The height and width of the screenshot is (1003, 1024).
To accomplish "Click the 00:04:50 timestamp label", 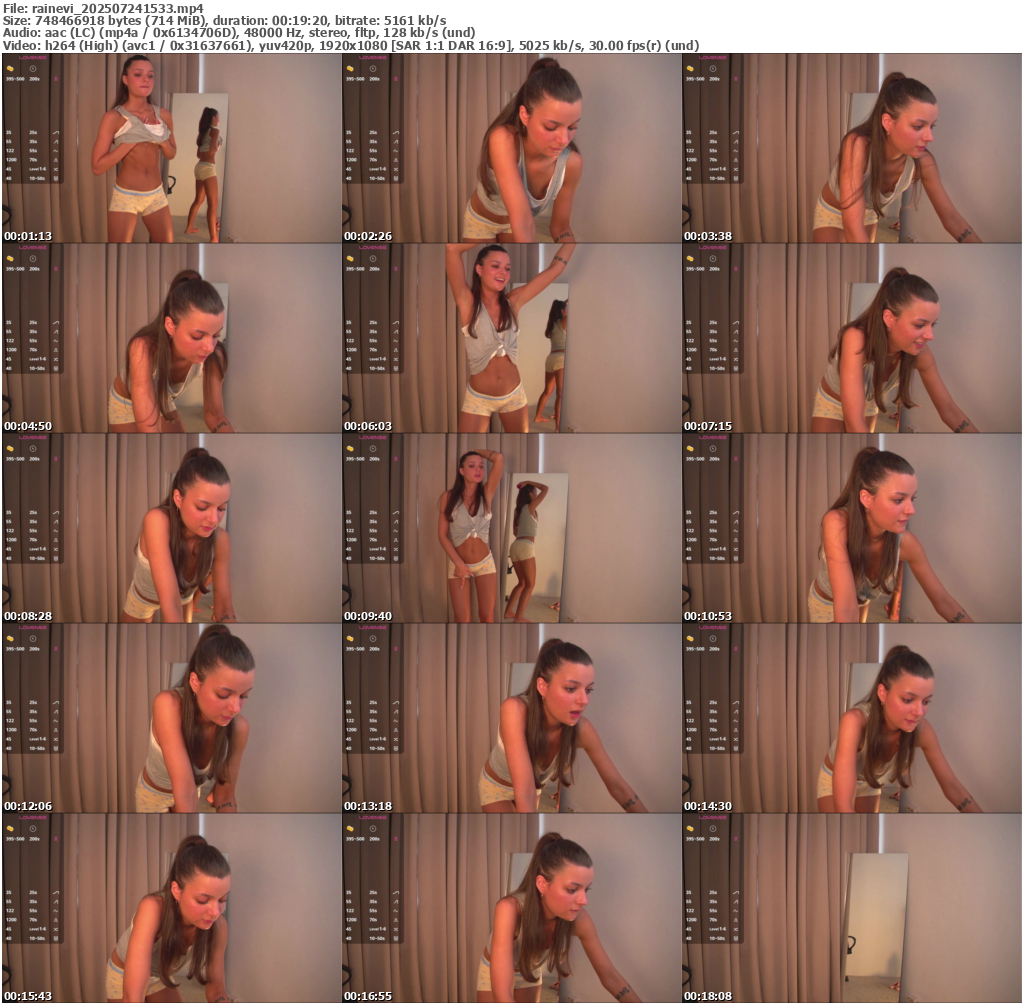I will [x=28, y=426].
